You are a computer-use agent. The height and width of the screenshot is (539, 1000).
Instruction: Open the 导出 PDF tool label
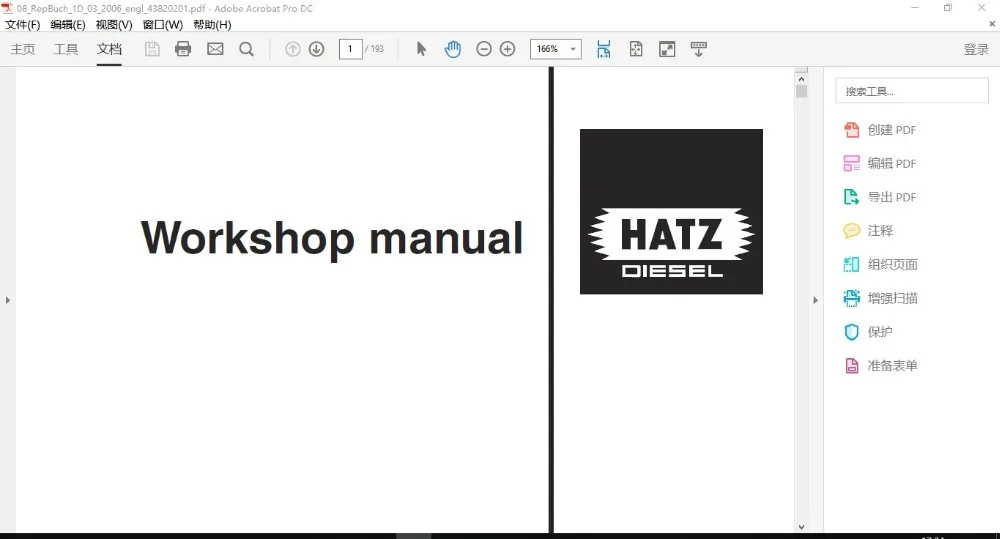(892, 197)
